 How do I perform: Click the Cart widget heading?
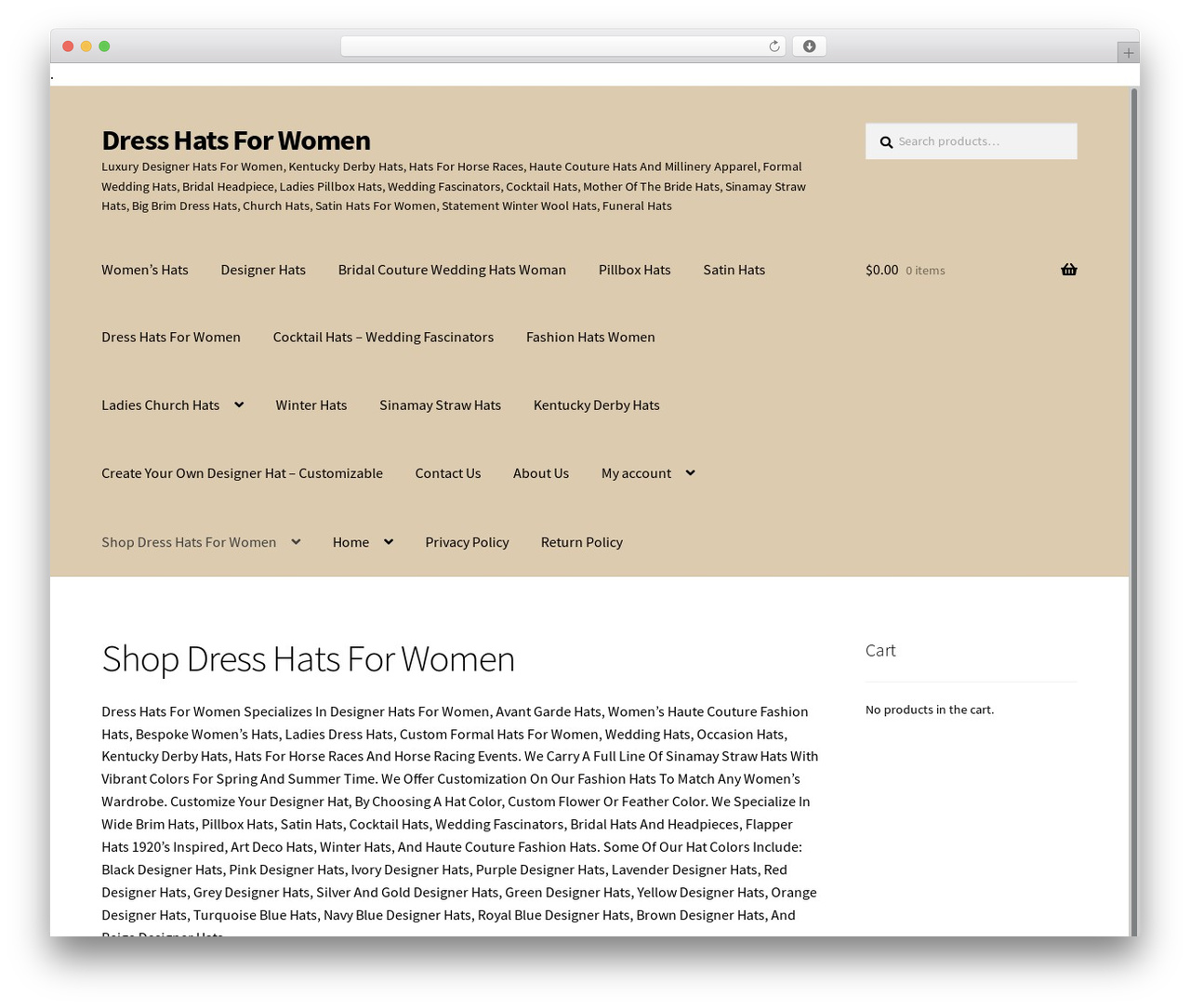880,650
